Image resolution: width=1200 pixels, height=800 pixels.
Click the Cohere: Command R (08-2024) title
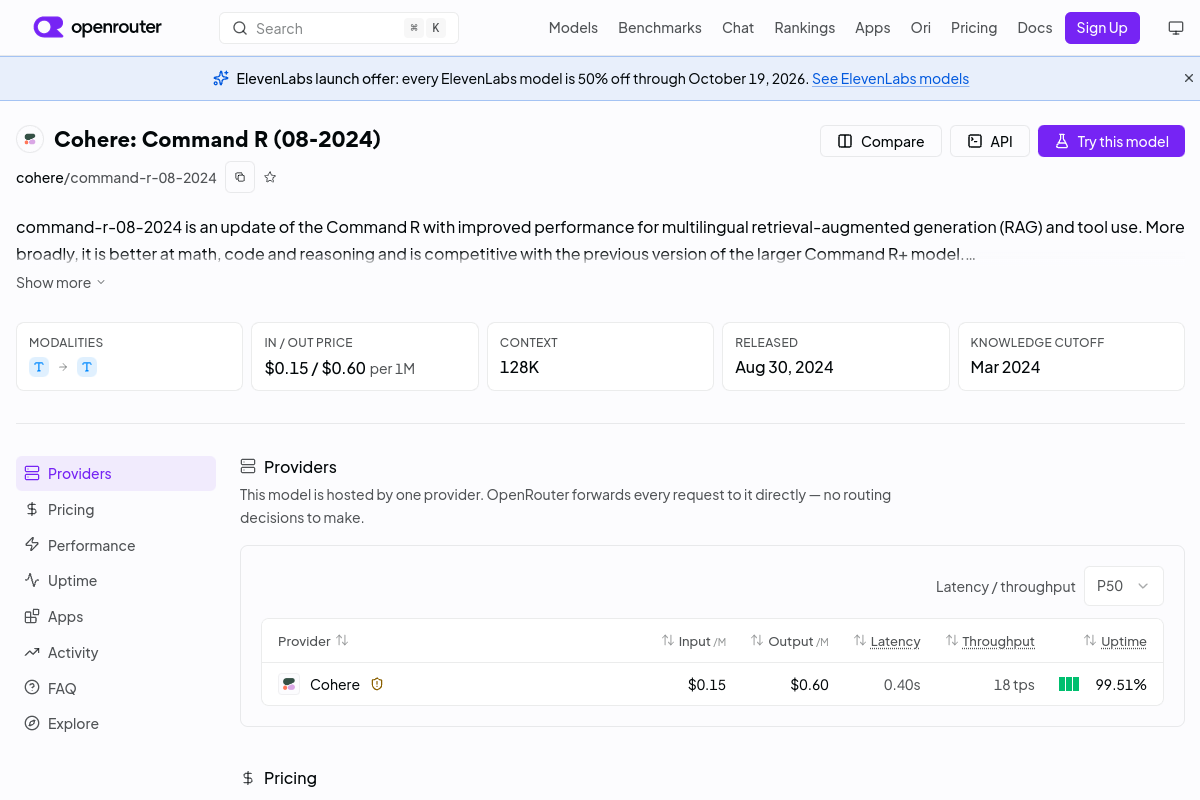point(217,139)
